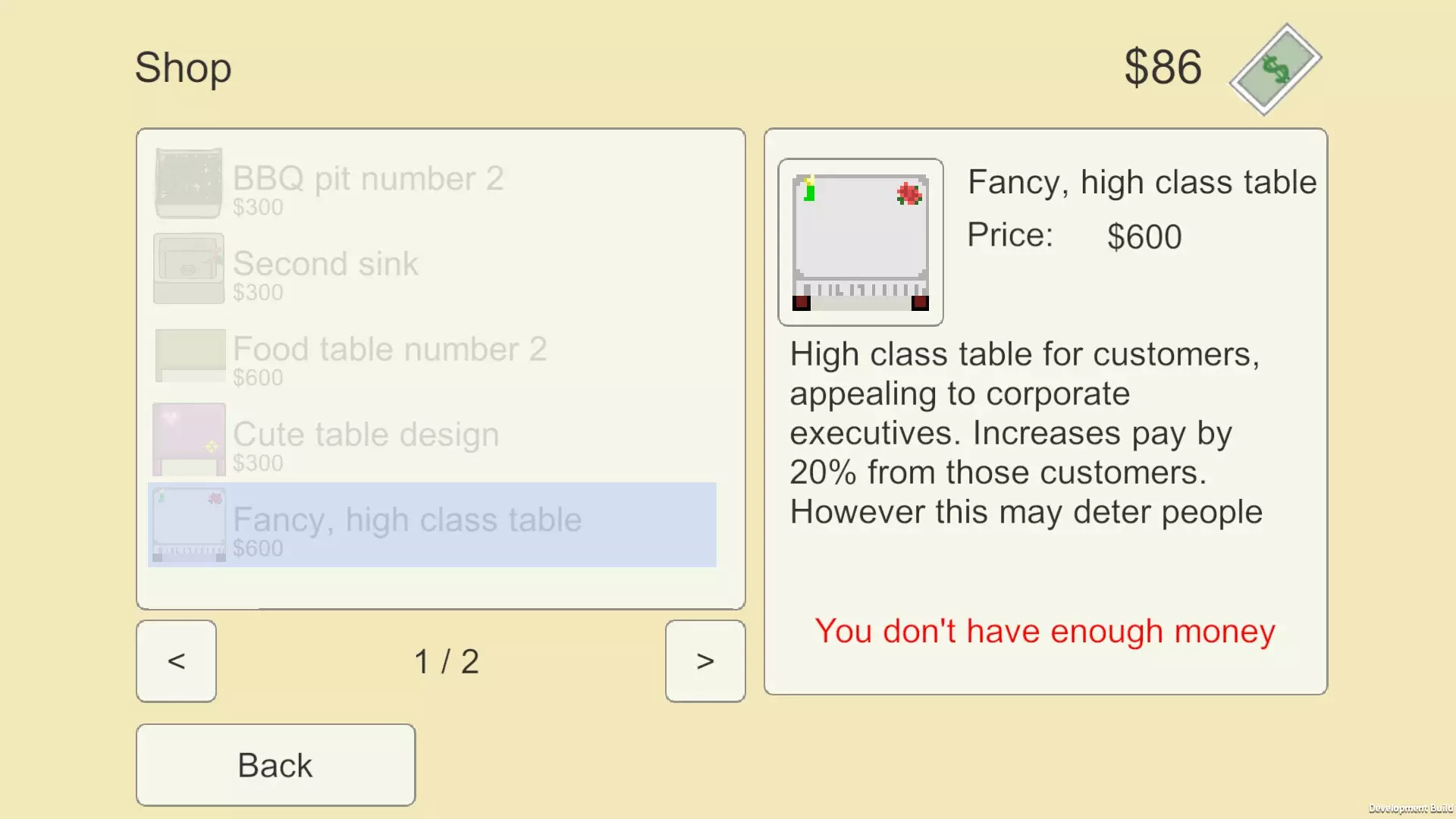Click the $600 price value in details
This screenshot has width=1456, height=819.
click(1144, 237)
